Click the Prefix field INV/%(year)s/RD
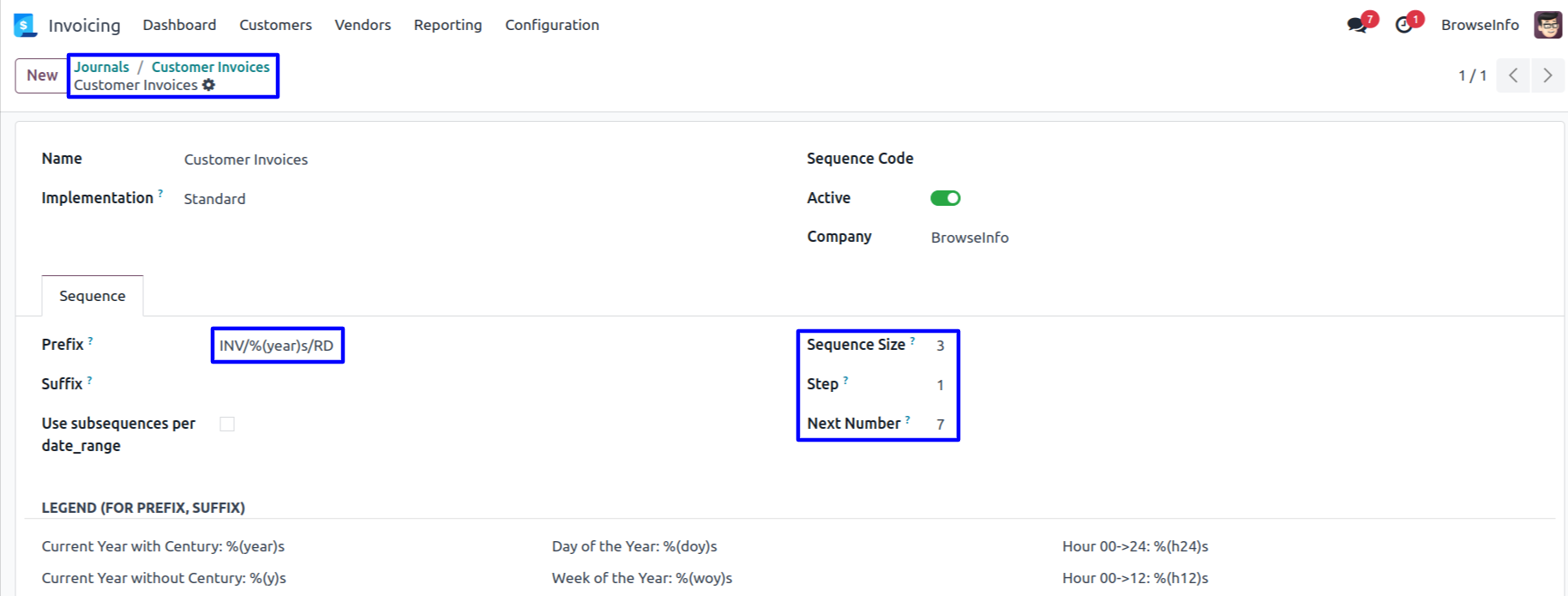The height and width of the screenshot is (596, 1568). pos(276,346)
